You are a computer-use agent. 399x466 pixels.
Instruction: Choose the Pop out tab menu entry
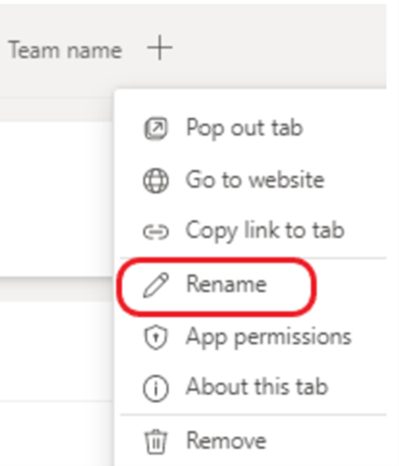(244, 128)
